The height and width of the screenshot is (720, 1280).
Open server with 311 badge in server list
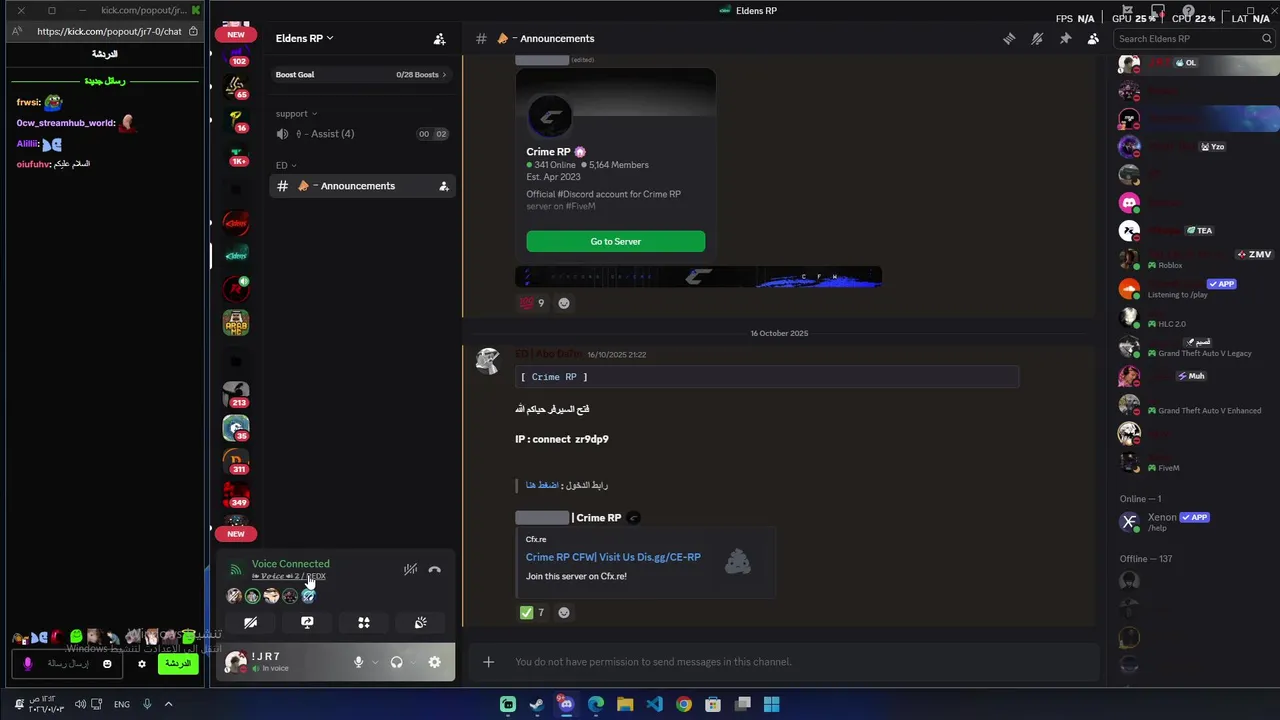click(236, 461)
